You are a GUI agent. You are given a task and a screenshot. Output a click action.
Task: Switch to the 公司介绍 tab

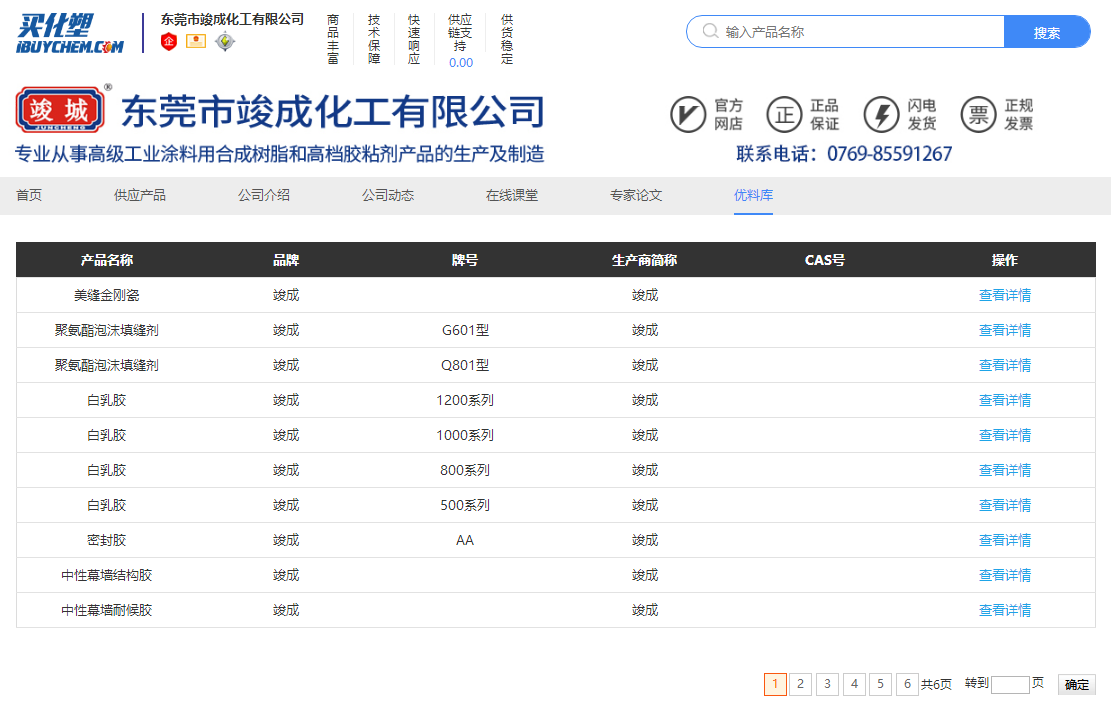point(264,195)
